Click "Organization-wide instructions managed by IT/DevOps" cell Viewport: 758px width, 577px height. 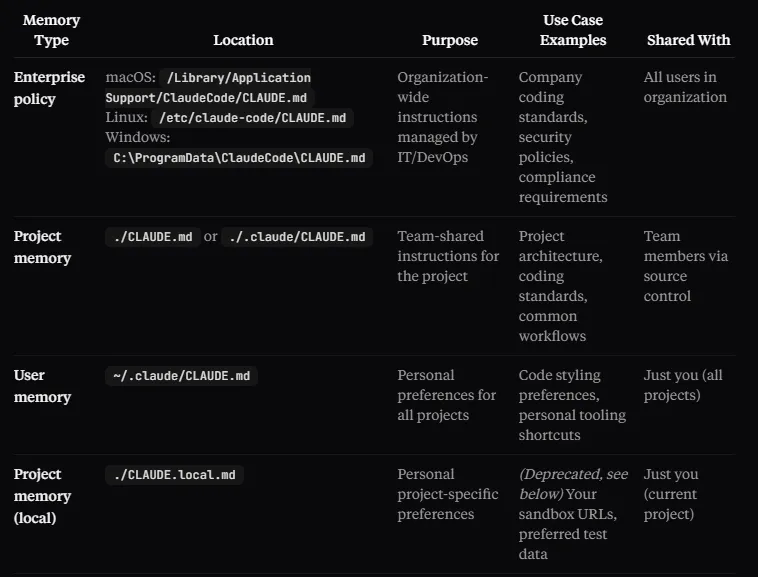pos(443,117)
